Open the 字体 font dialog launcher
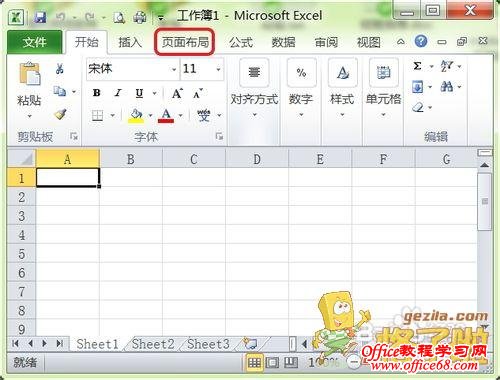This screenshot has height=380, width=500. [219, 136]
